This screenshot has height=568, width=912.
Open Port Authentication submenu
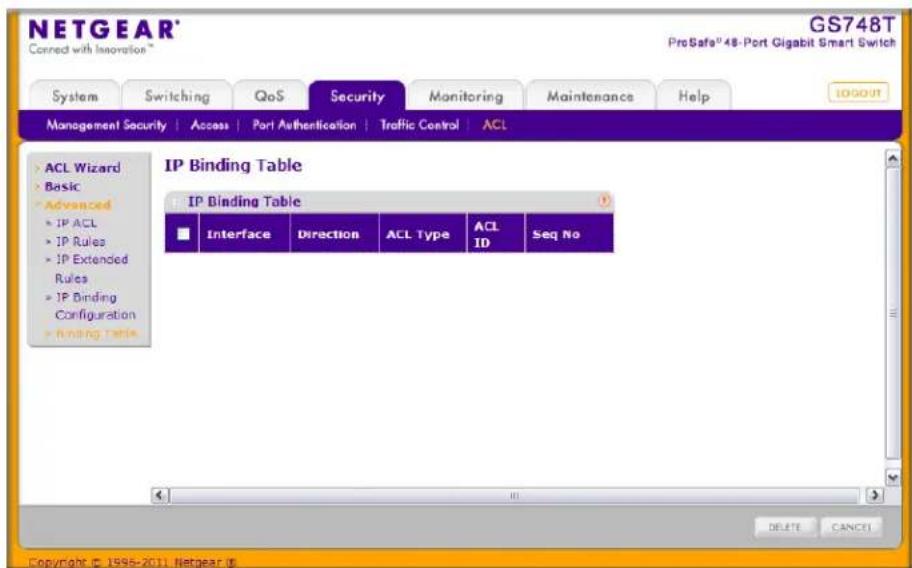point(304,125)
